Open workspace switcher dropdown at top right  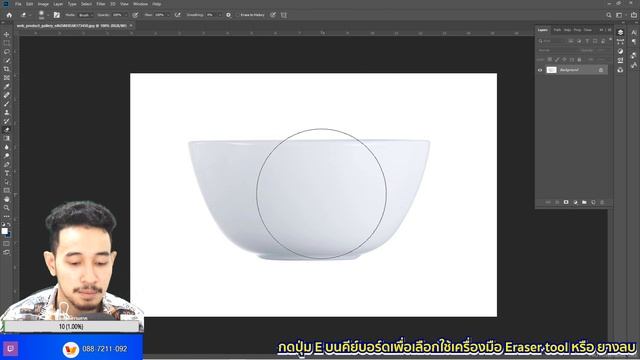pos(621,15)
